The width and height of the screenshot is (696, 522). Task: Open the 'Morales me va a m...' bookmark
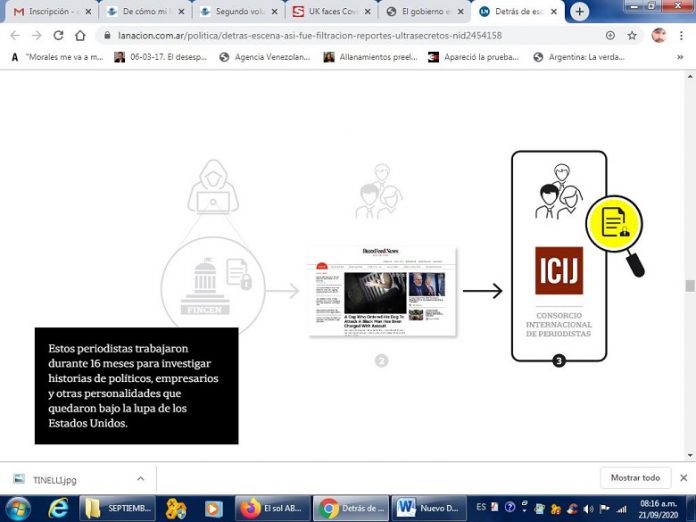coord(58,57)
